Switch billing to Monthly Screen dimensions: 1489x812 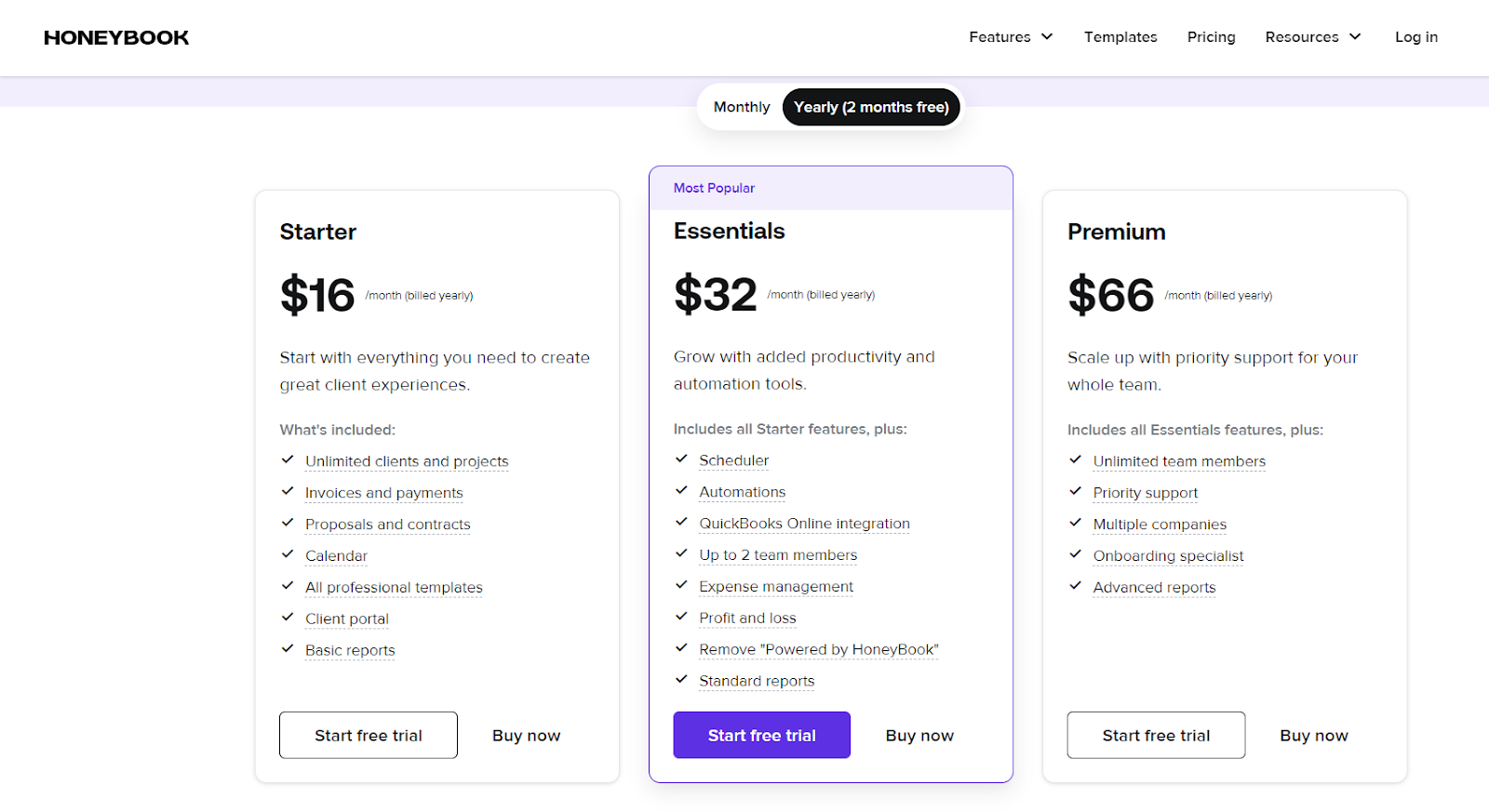tap(741, 107)
